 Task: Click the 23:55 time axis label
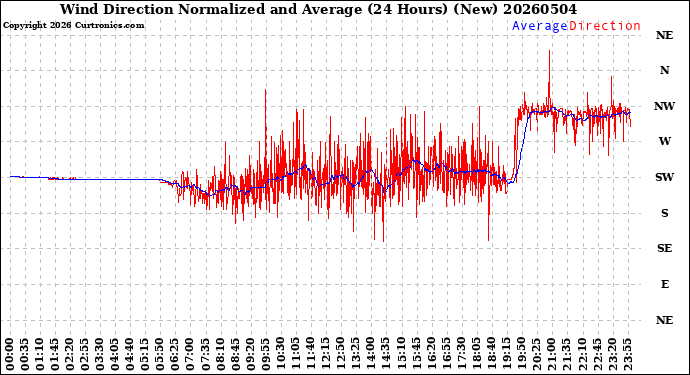627,355
